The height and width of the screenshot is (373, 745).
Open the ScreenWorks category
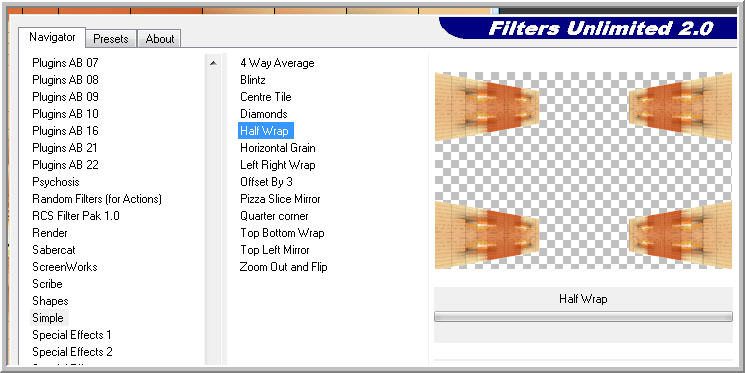click(65, 267)
